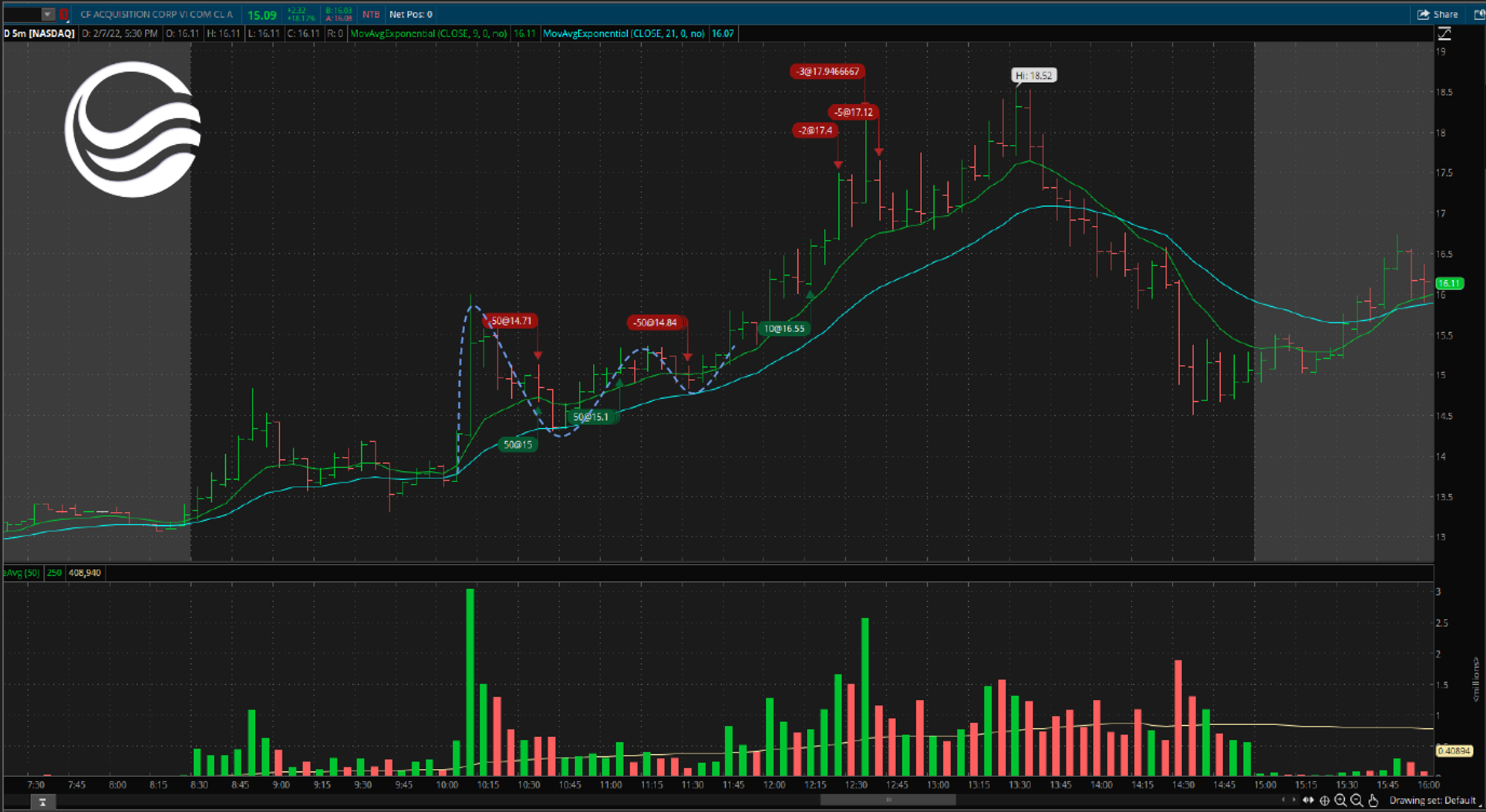Open the Share chart dialog
Viewport: 1486px width, 812px height.
[x=1440, y=14]
